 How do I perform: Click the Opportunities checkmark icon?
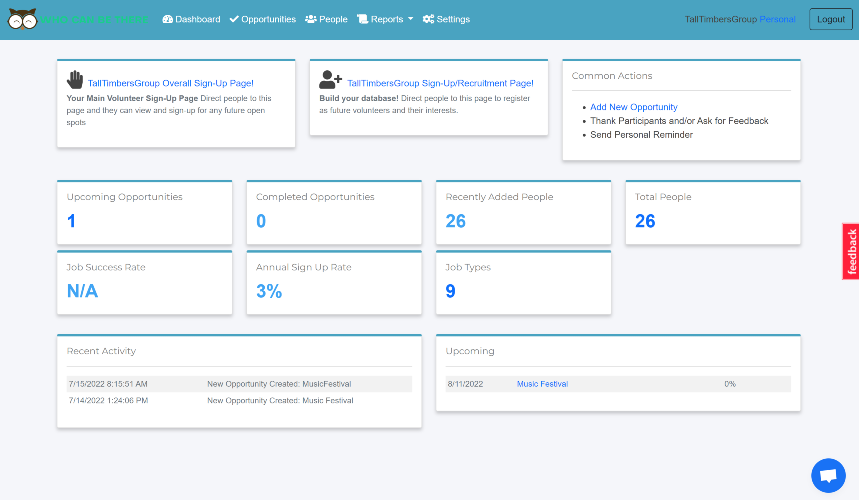point(234,19)
